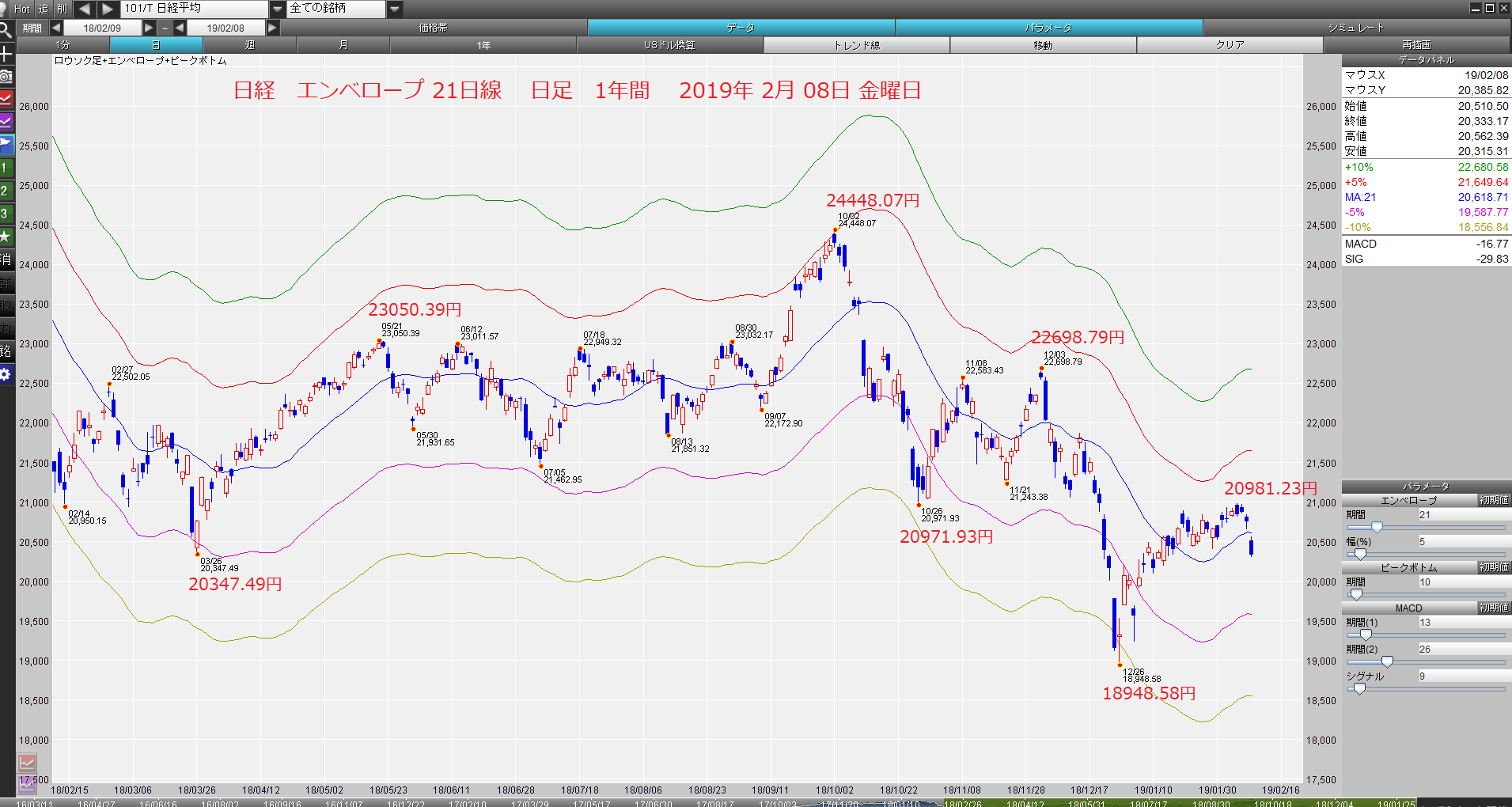Switch to the 日 daily timeframe tab
Screen dimensions: 1512x807
pos(156,45)
